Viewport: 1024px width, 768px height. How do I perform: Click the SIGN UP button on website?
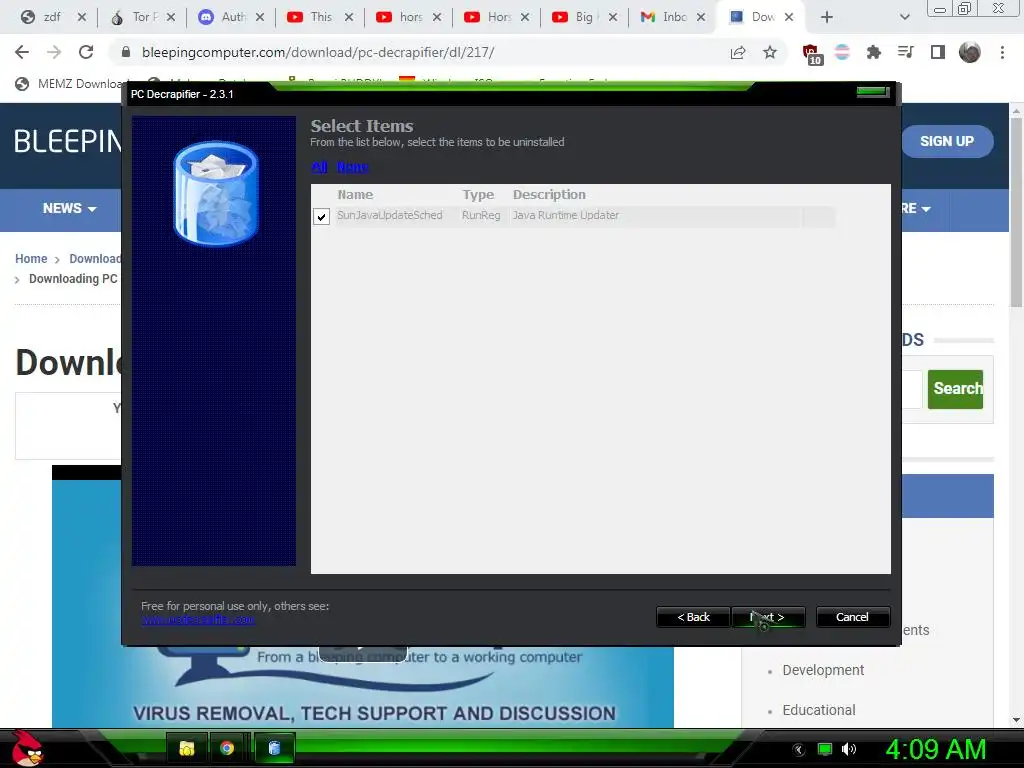(947, 141)
